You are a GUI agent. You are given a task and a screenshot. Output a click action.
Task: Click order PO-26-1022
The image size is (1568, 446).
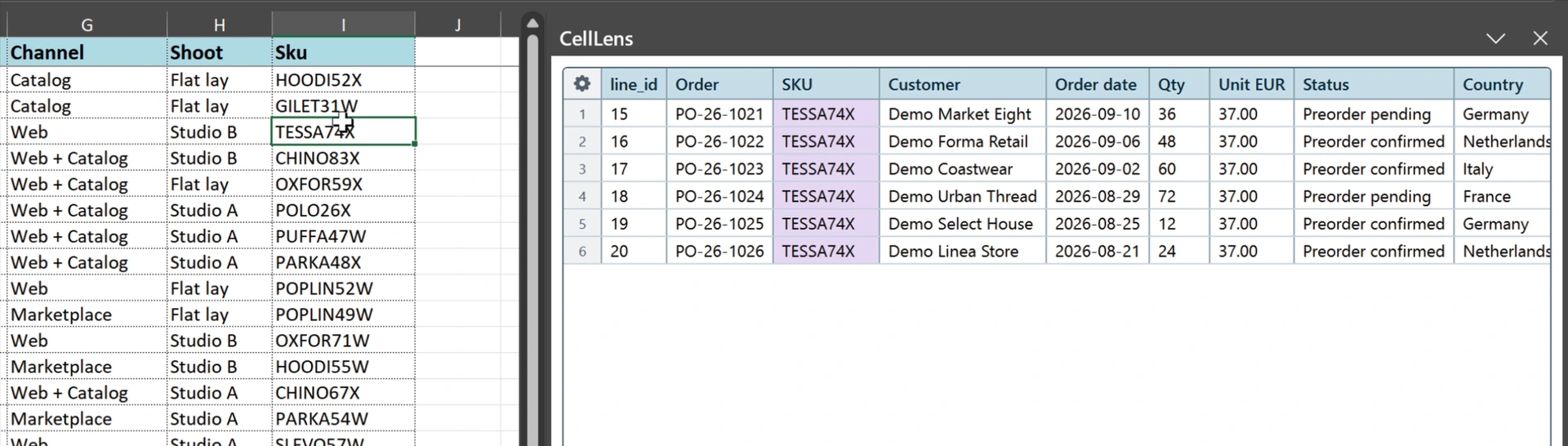coord(719,141)
